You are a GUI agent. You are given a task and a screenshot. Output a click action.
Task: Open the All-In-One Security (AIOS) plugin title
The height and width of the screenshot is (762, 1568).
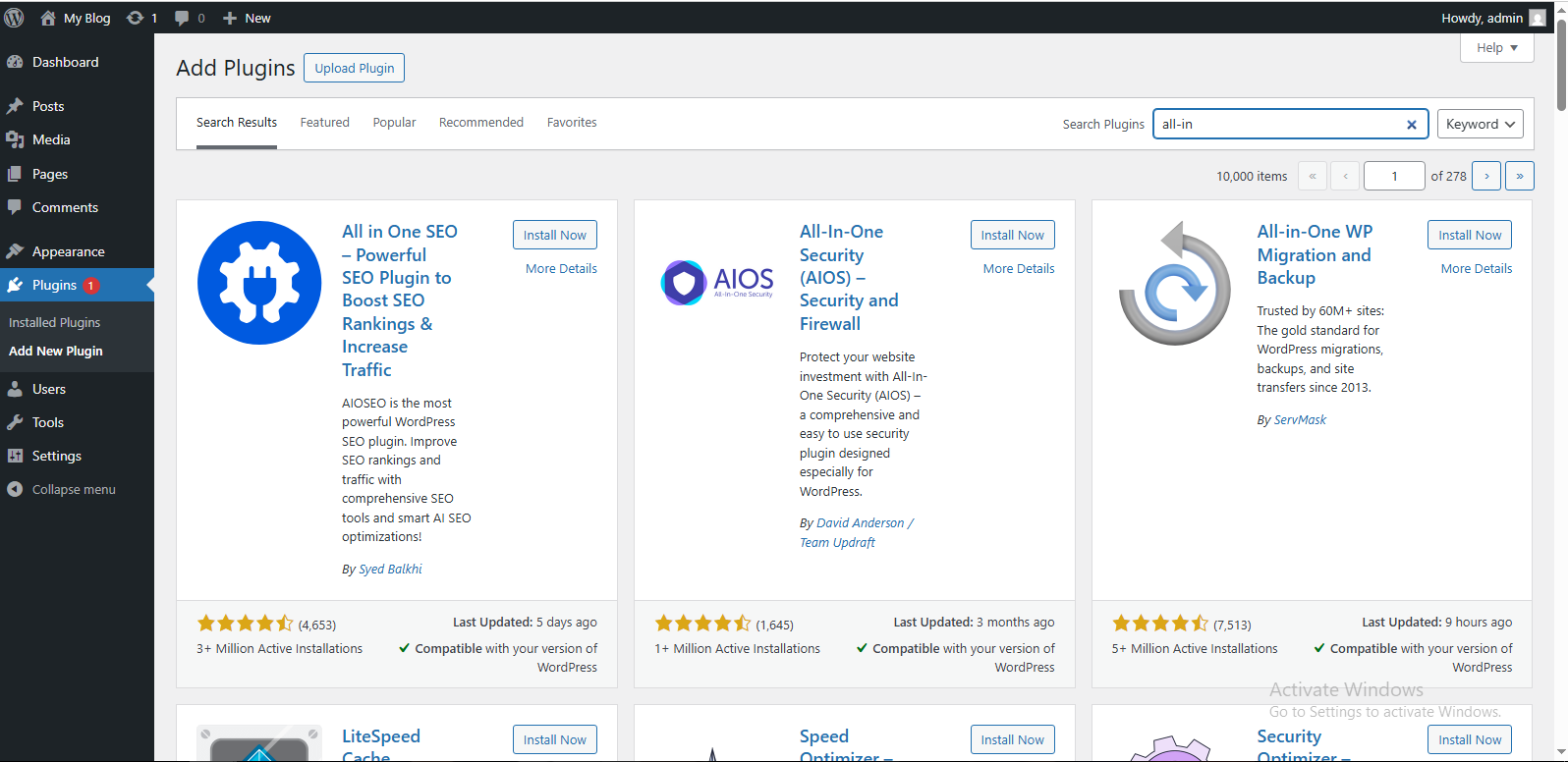pyautogui.click(x=849, y=278)
